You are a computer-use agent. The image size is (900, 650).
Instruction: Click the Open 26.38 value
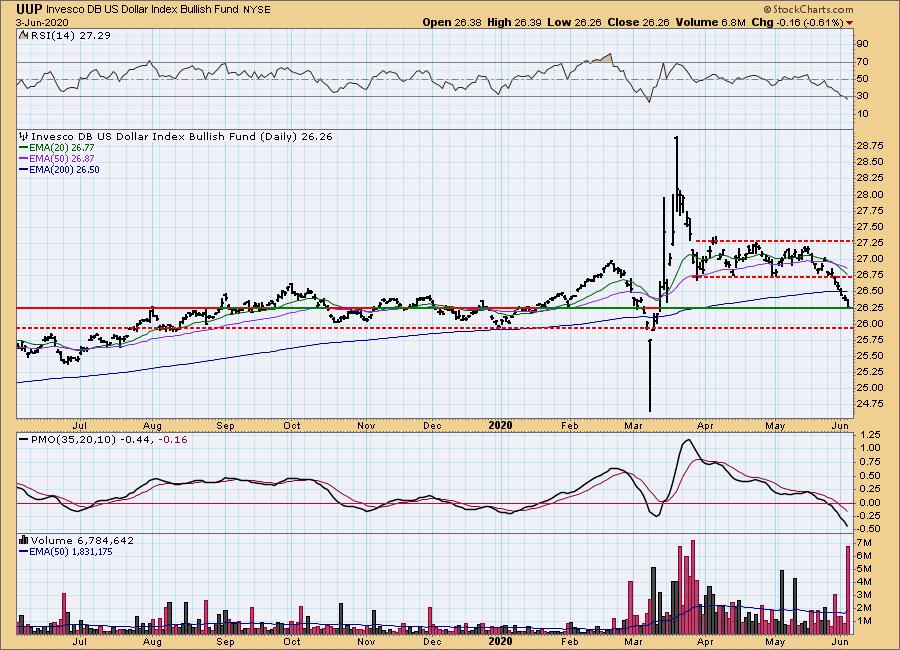pyautogui.click(x=453, y=22)
